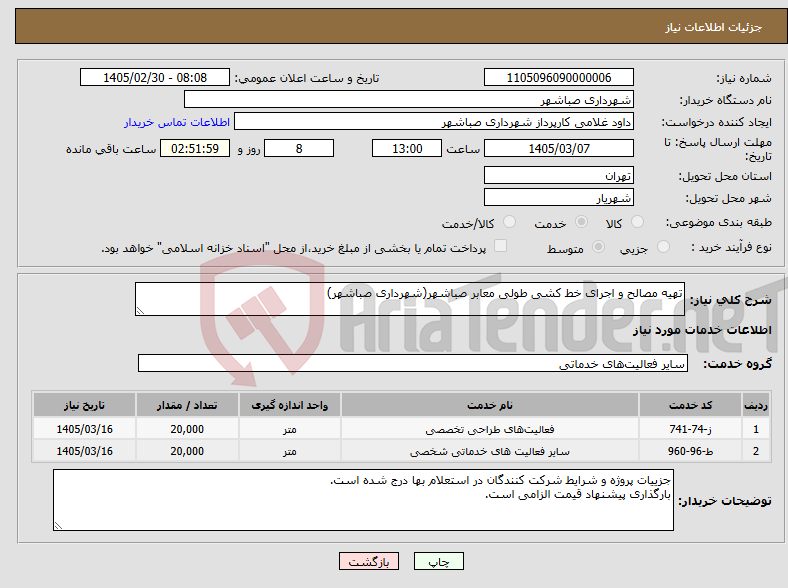Click the تاریخ نیاز column header
Image resolution: width=788 pixels, height=588 pixels.
click(x=84, y=405)
